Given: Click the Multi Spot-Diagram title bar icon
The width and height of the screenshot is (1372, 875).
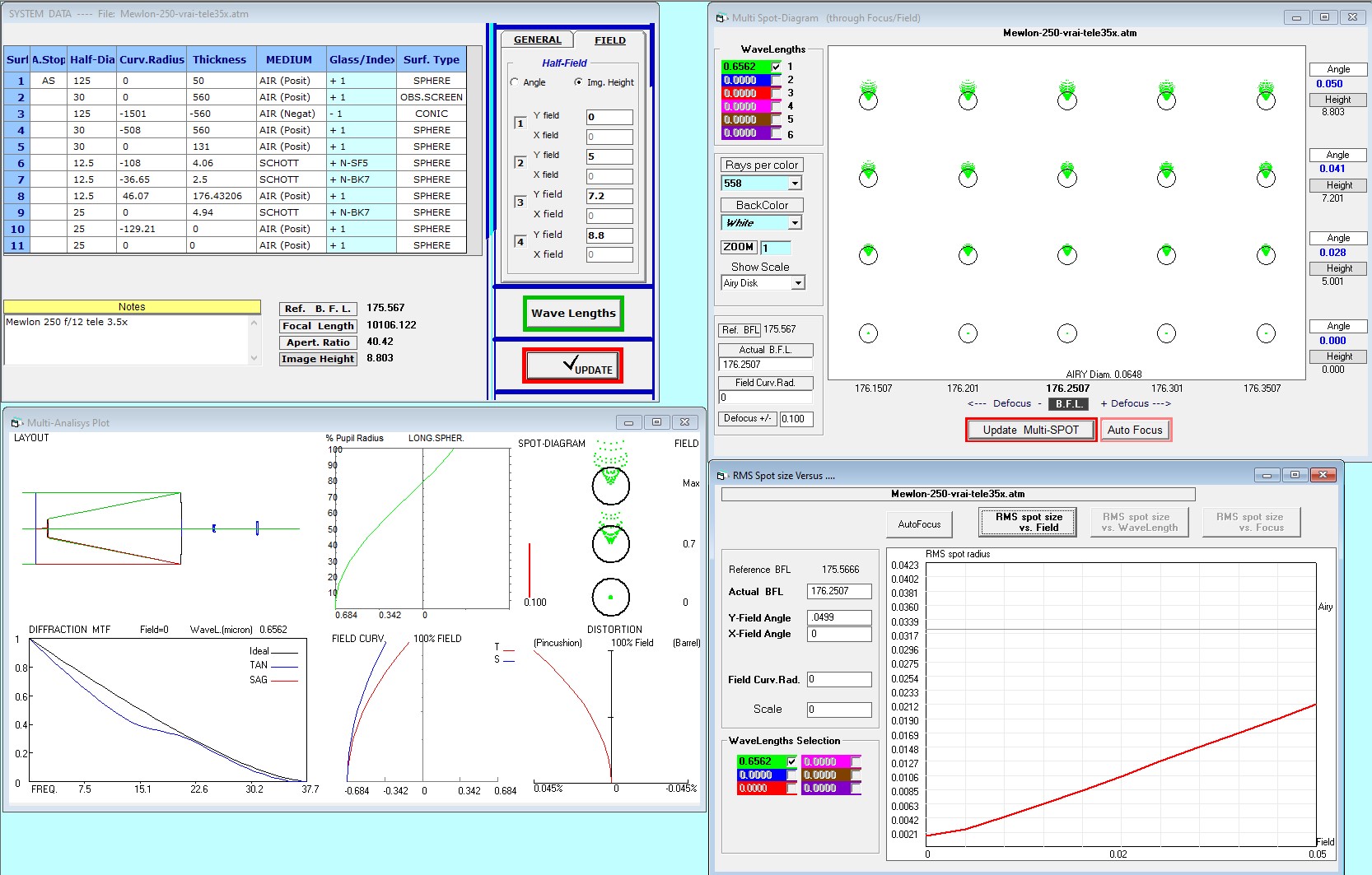Looking at the screenshot, I should [721, 18].
